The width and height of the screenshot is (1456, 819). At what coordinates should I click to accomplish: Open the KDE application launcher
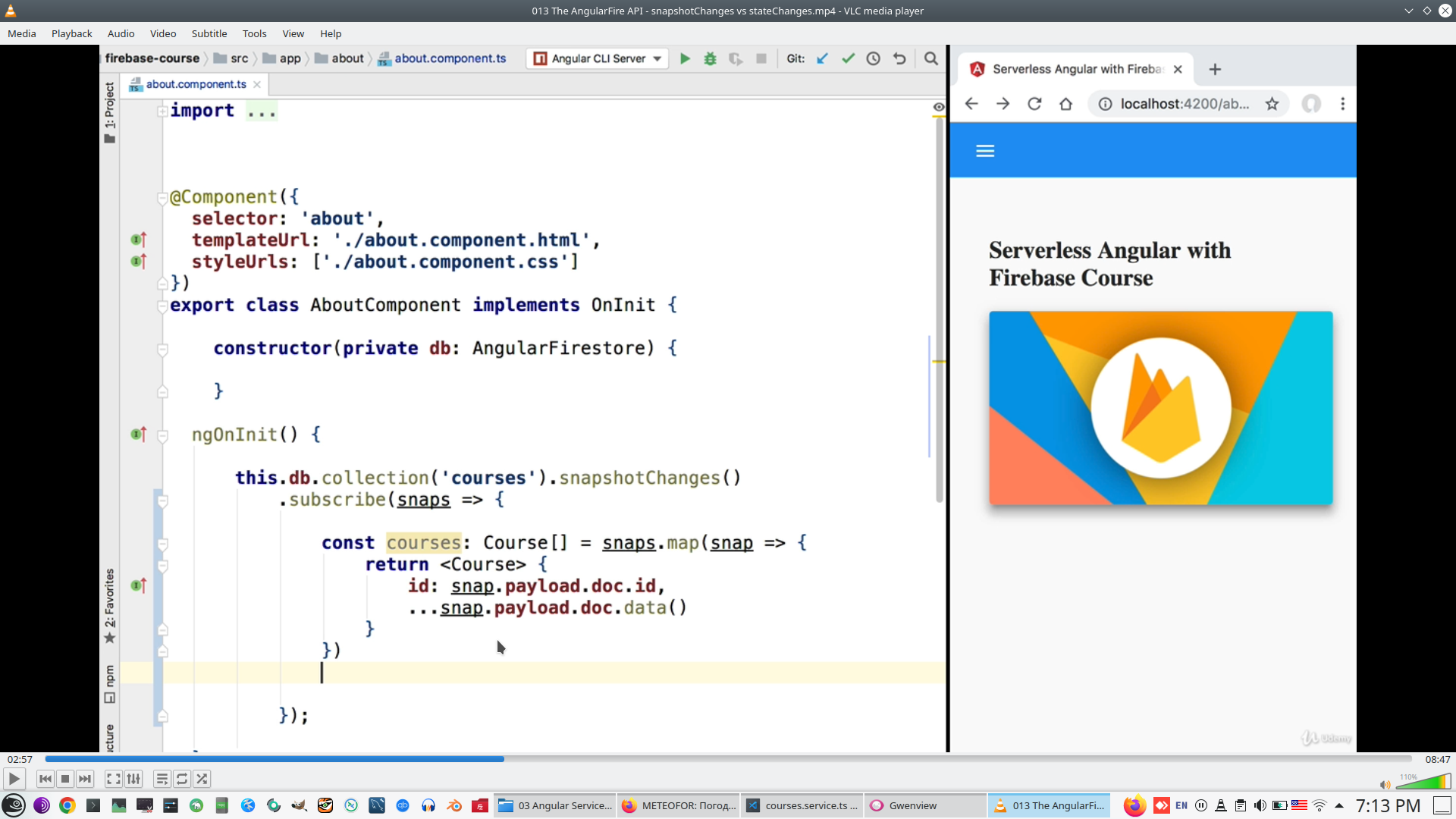14,805
